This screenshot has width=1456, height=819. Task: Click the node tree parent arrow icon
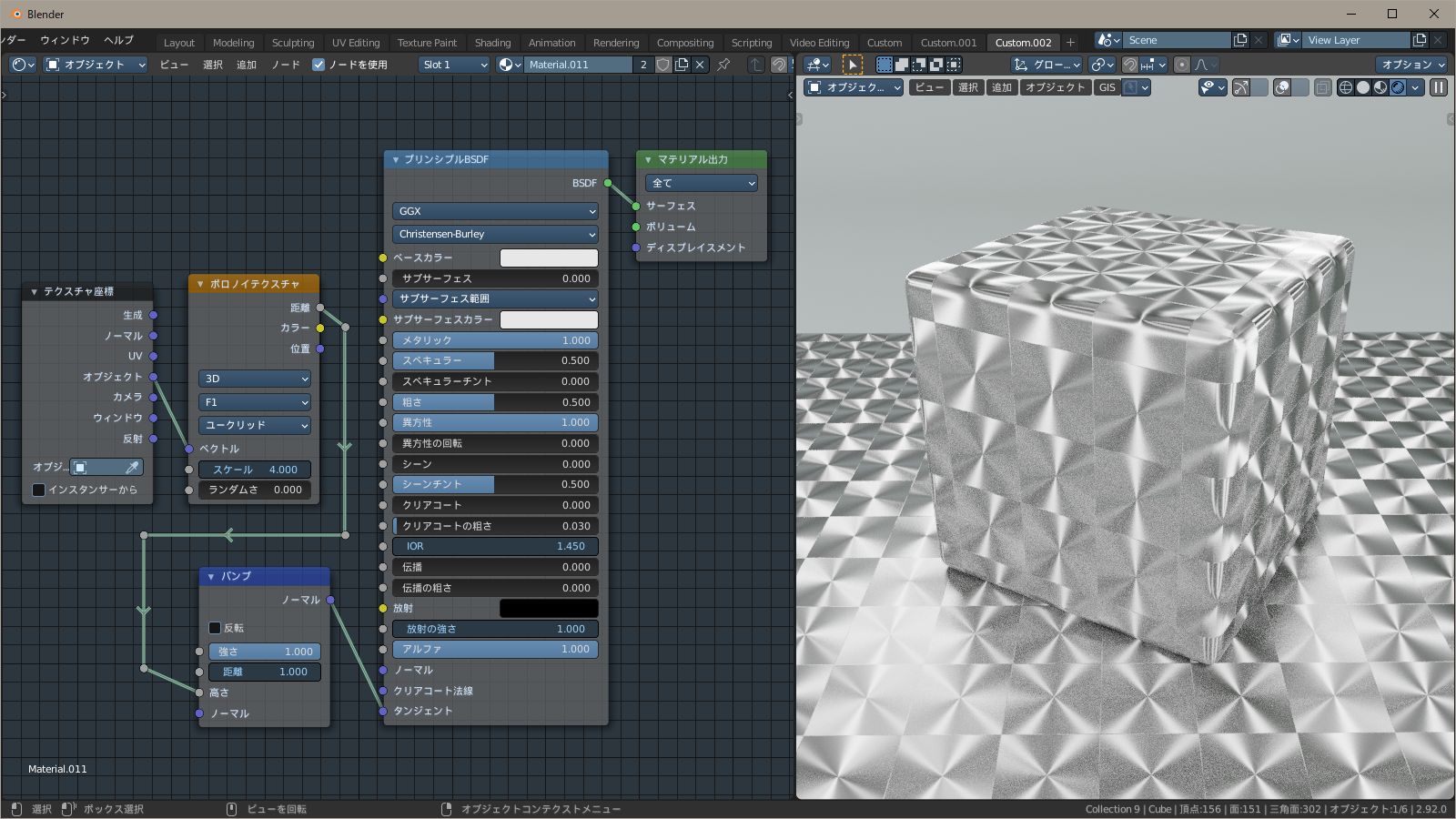coord(755,65)
